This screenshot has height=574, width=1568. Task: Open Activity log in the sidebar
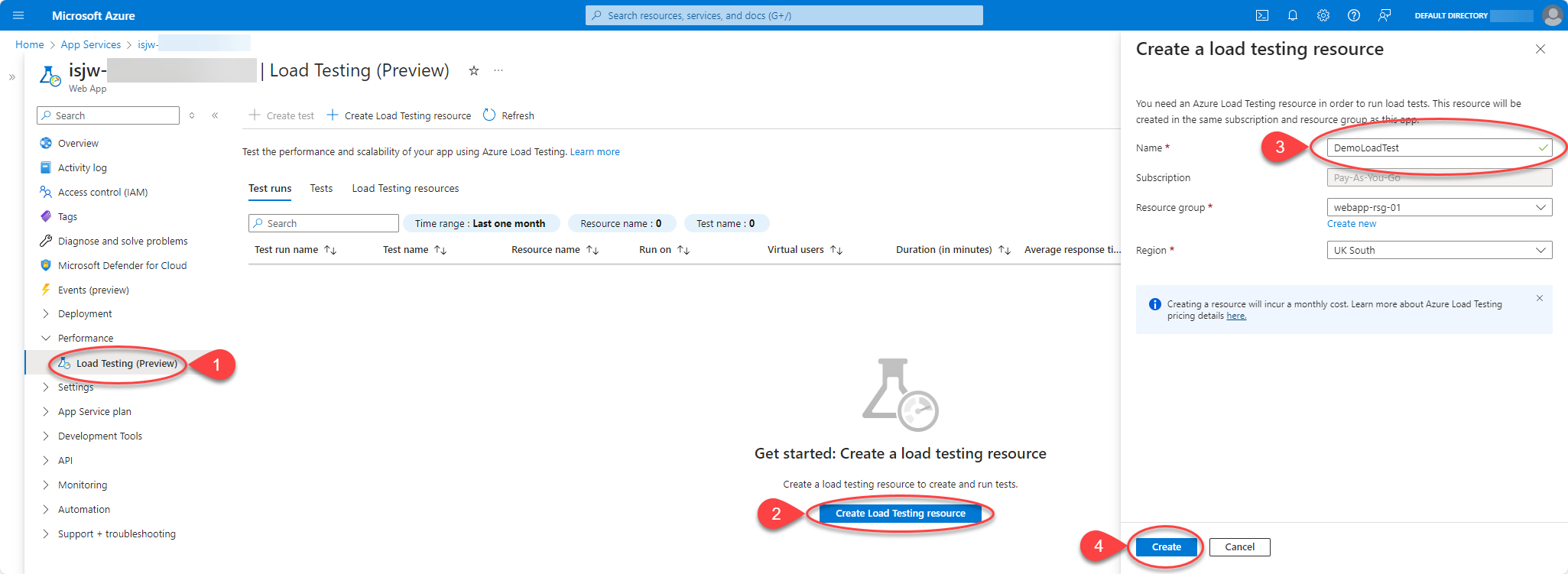click(83, 167)
